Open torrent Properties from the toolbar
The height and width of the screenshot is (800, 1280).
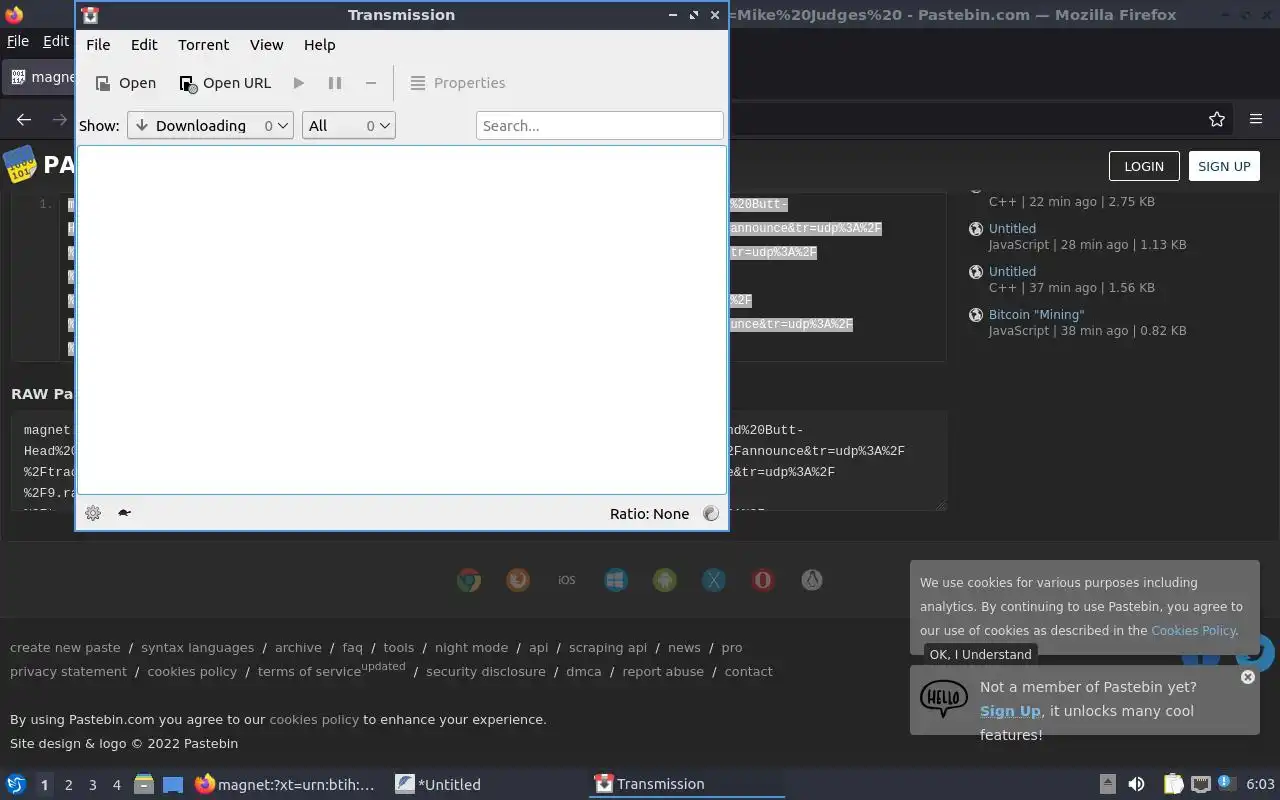458,83
